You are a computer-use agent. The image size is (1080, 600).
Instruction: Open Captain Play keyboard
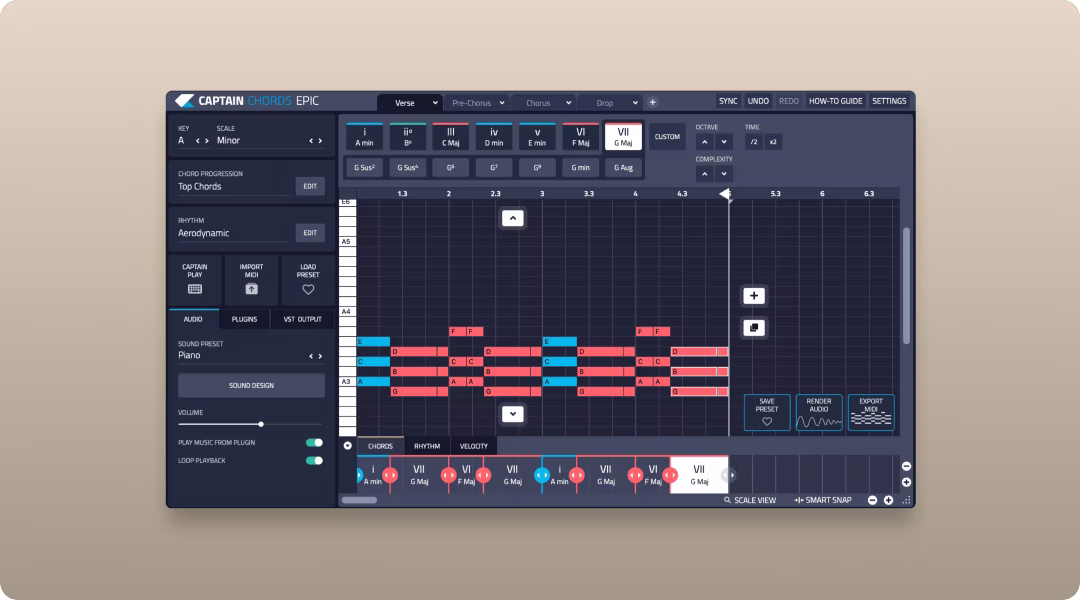click(195, 279)
